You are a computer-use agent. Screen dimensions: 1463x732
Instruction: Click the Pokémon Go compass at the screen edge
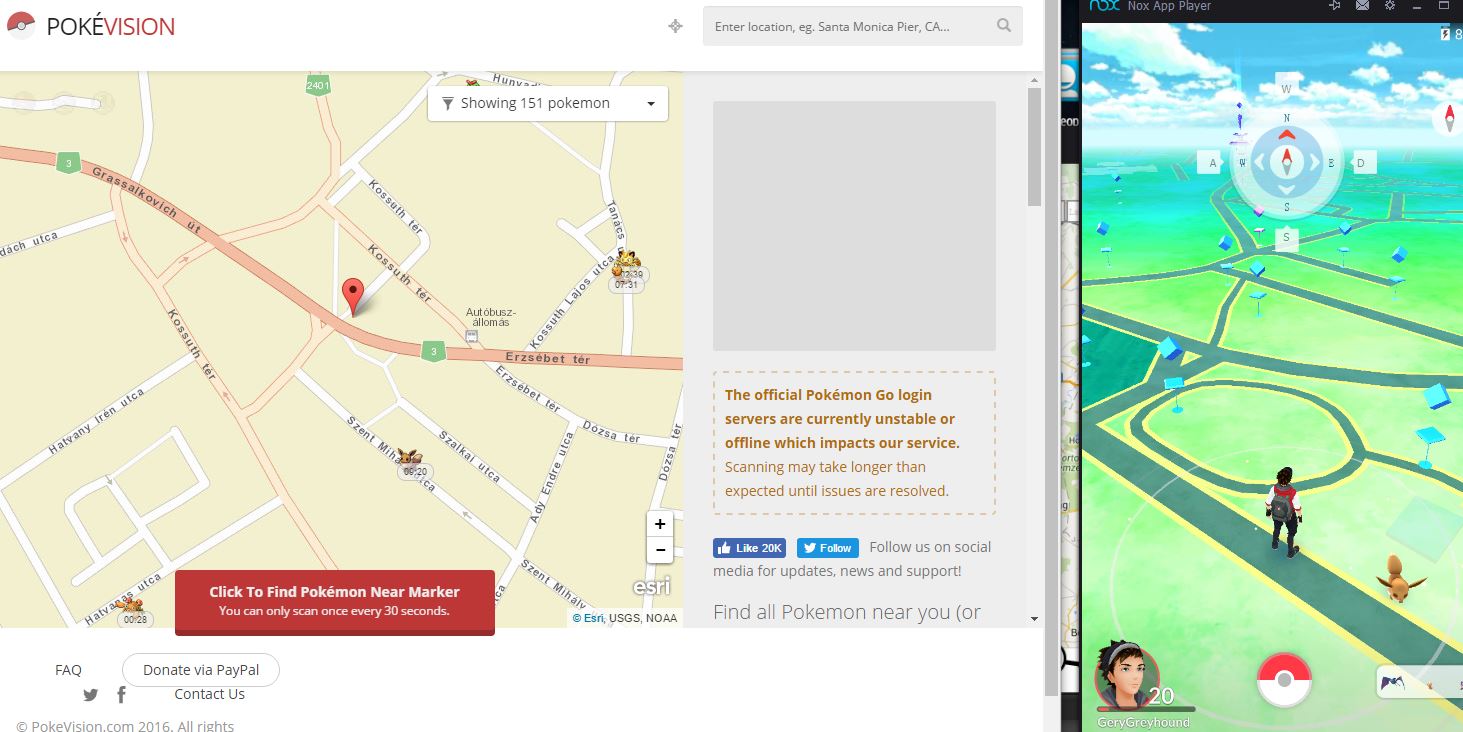pos(1448,118)
